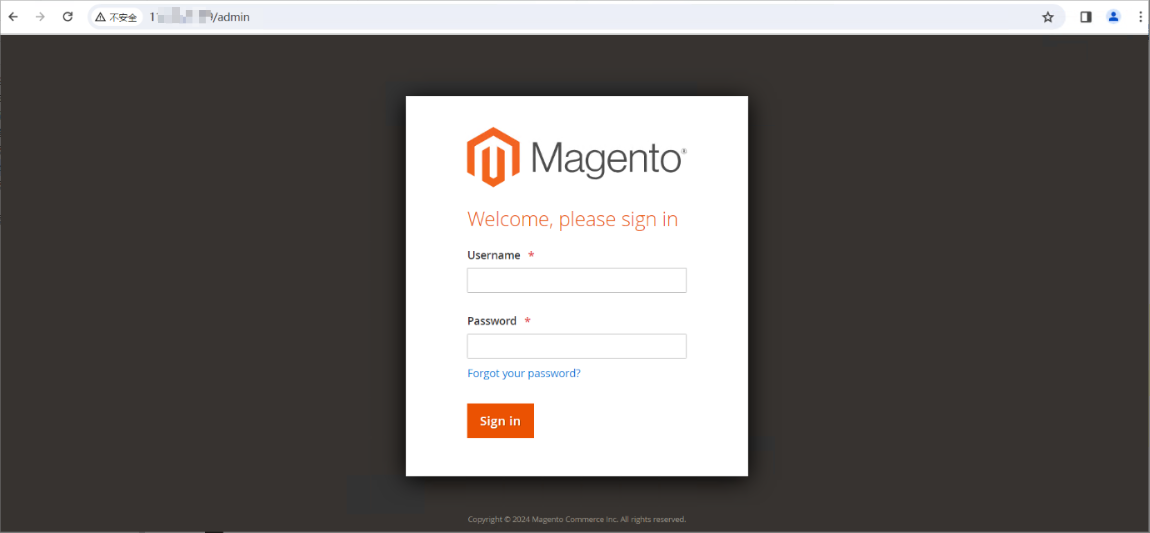1150x533 pixels.
Task: Click the browser forward arrow
Action: [x=40, y=17]
